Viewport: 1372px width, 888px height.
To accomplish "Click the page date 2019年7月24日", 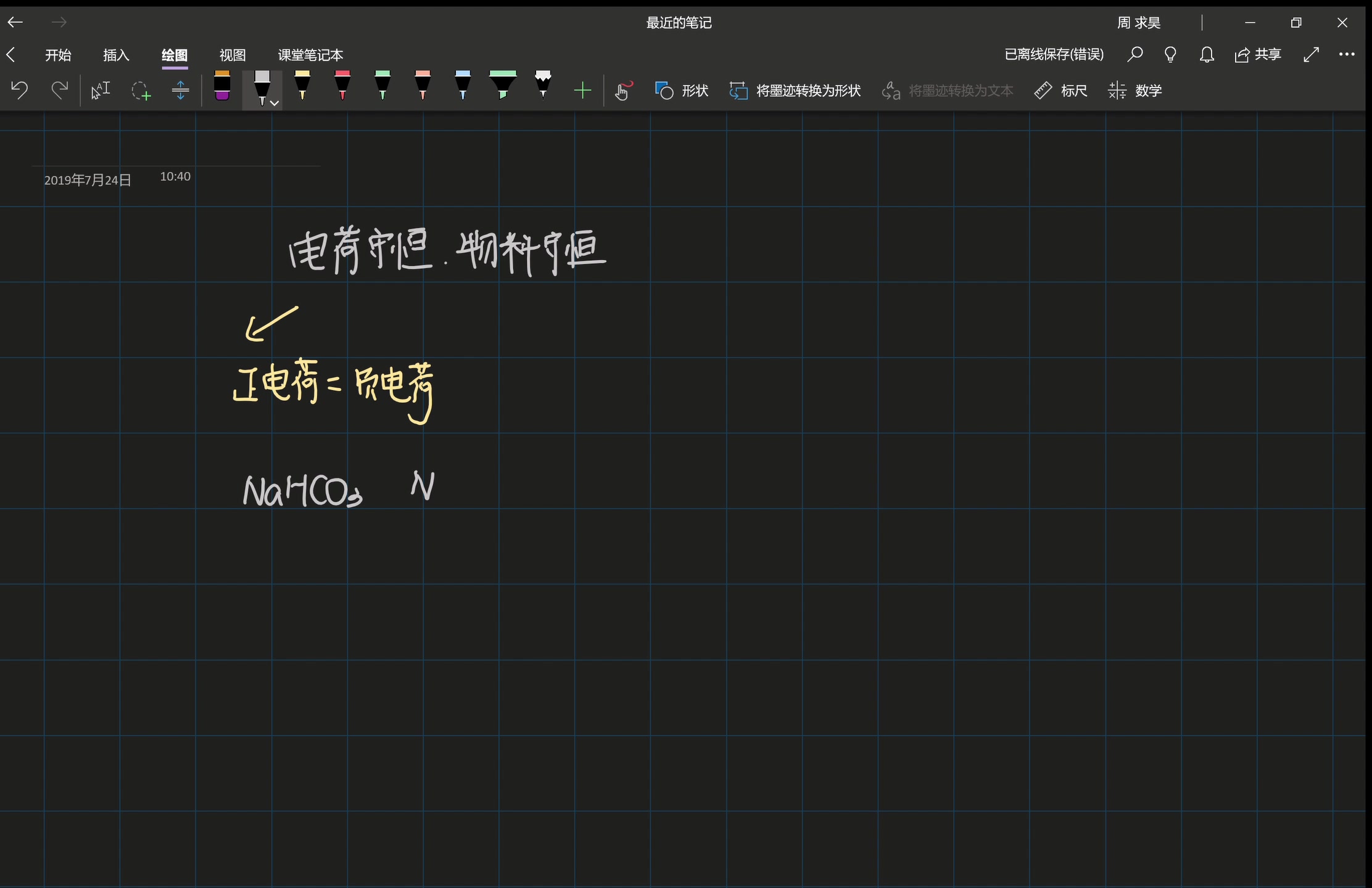I will pyautogui.click(x=88, y=180).
